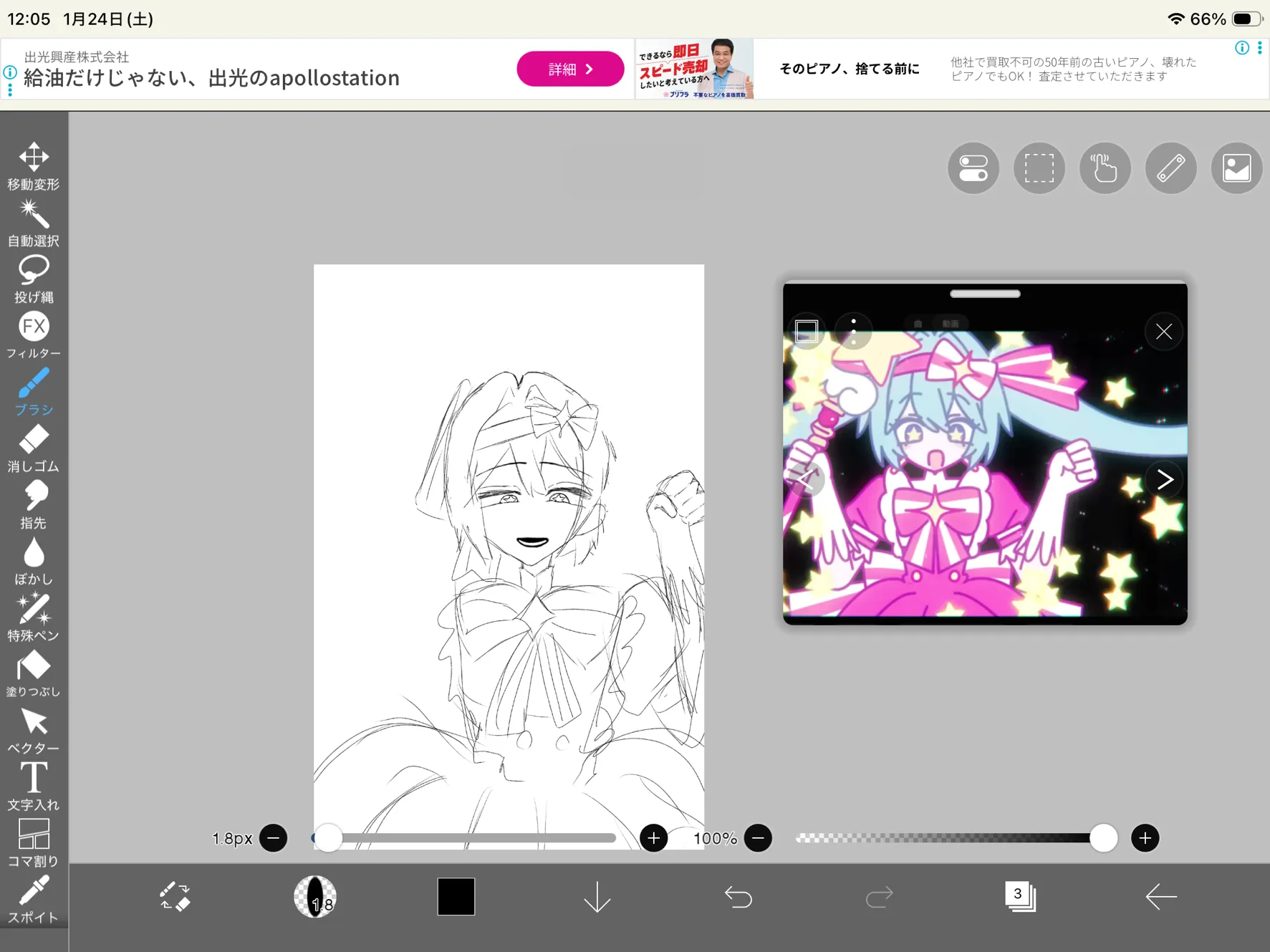Select the 文字入れ text tool

click(x=34, y=787)
